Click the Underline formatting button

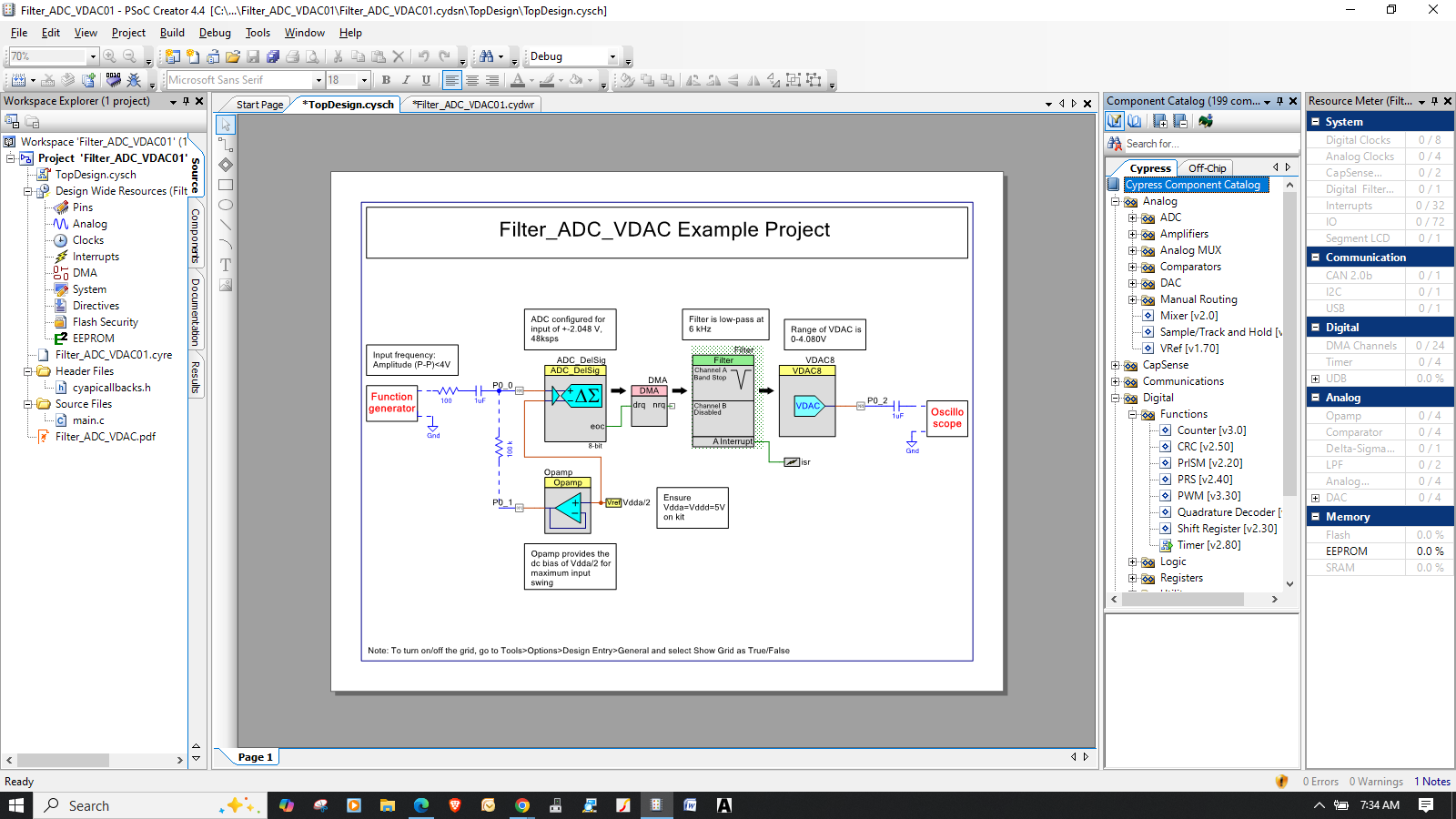point(426,80)
